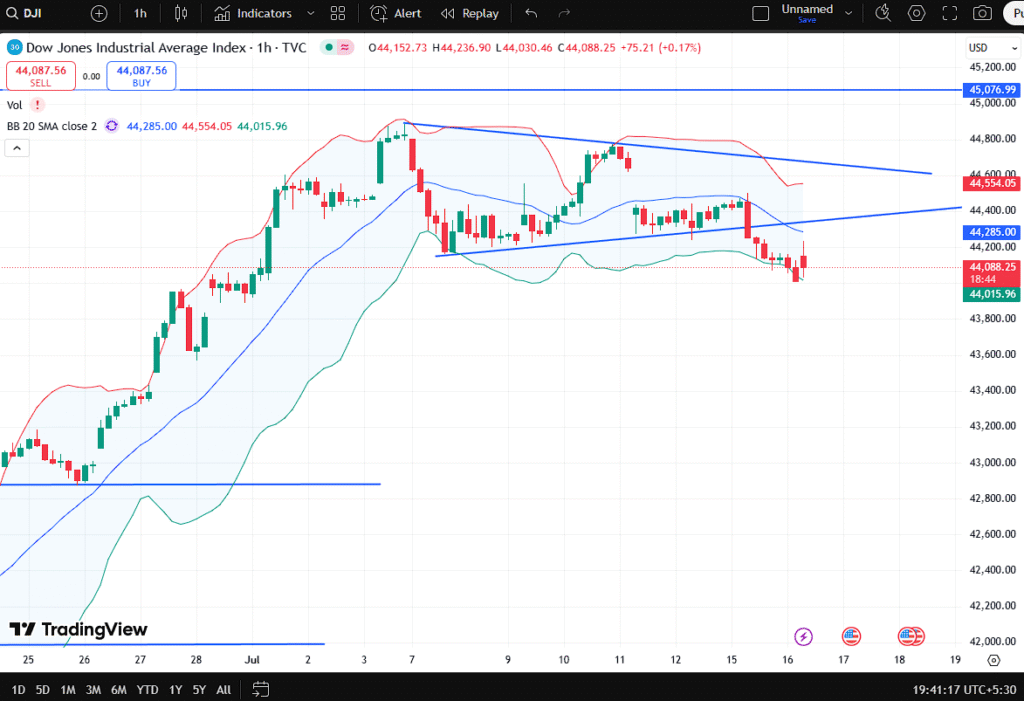1024x701 pixels.
Task: Click the red 44,554.05 upper band label
Action: [991, 183]
